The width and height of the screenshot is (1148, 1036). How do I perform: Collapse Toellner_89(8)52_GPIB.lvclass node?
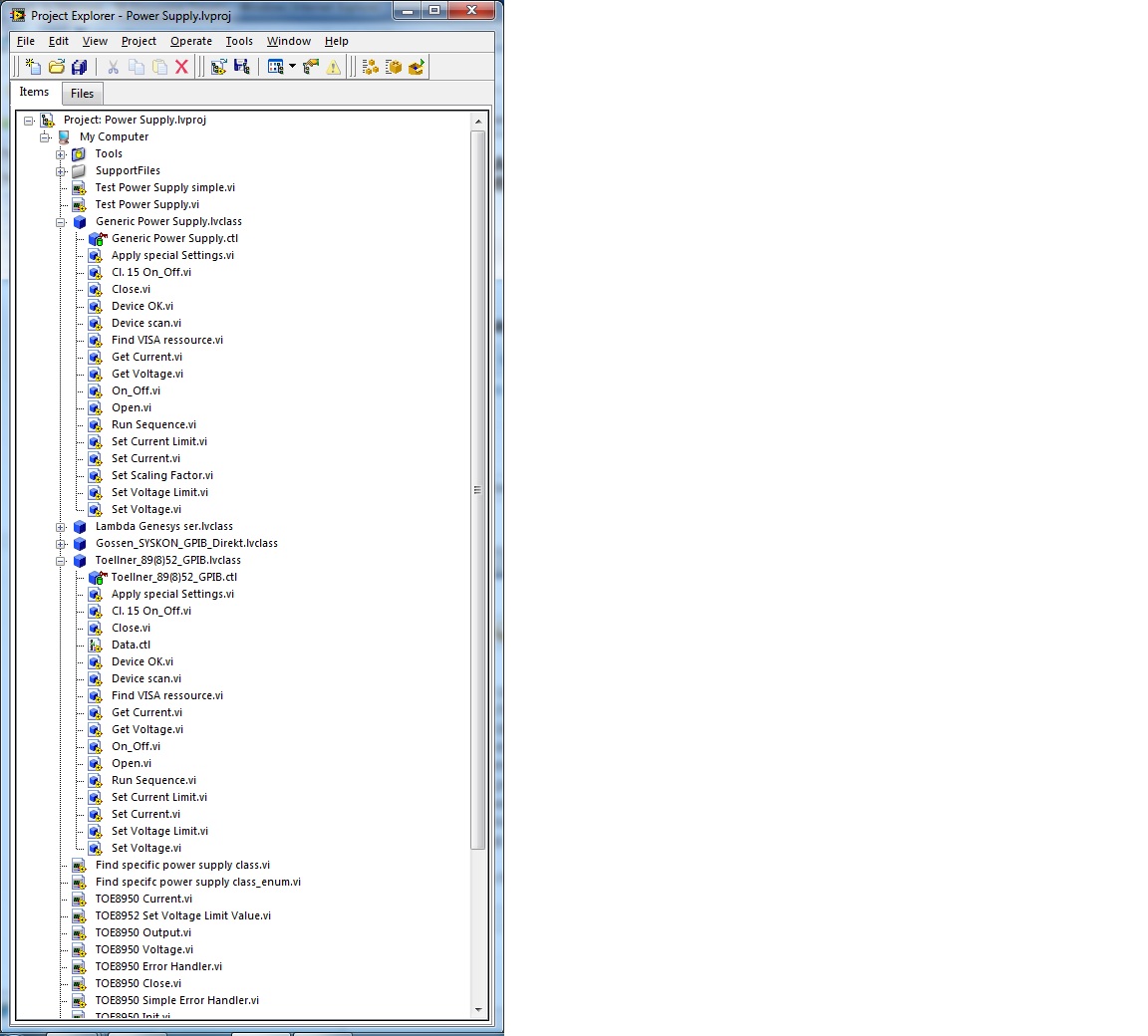tap(62, 561)
